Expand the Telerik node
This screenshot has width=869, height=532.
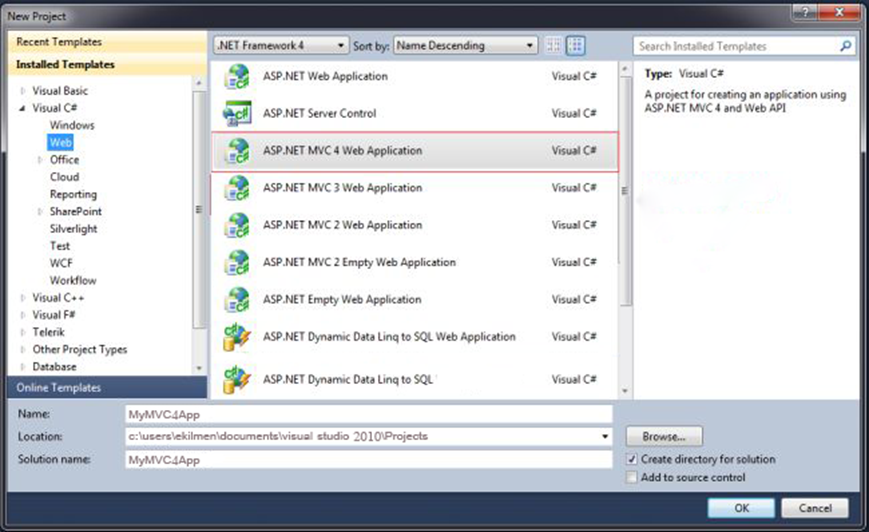pyautogui.click(x=23, y=332)
